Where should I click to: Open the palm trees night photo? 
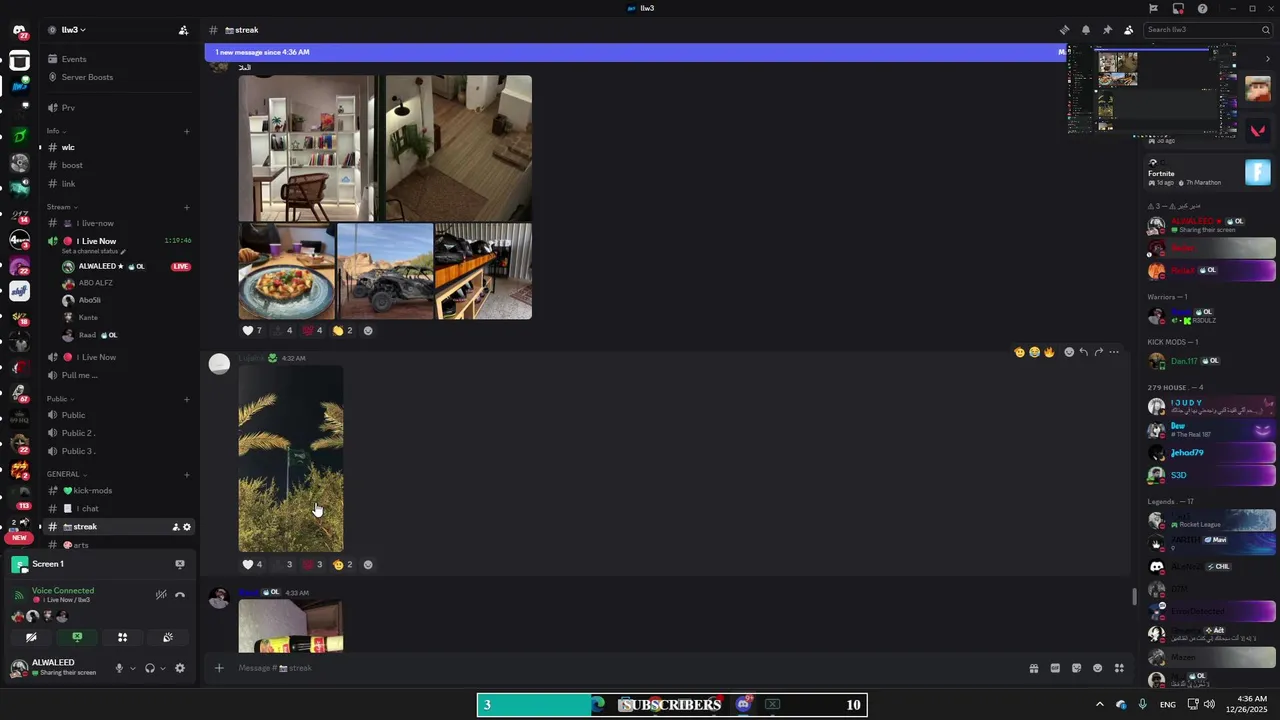(x=291, y=458)
